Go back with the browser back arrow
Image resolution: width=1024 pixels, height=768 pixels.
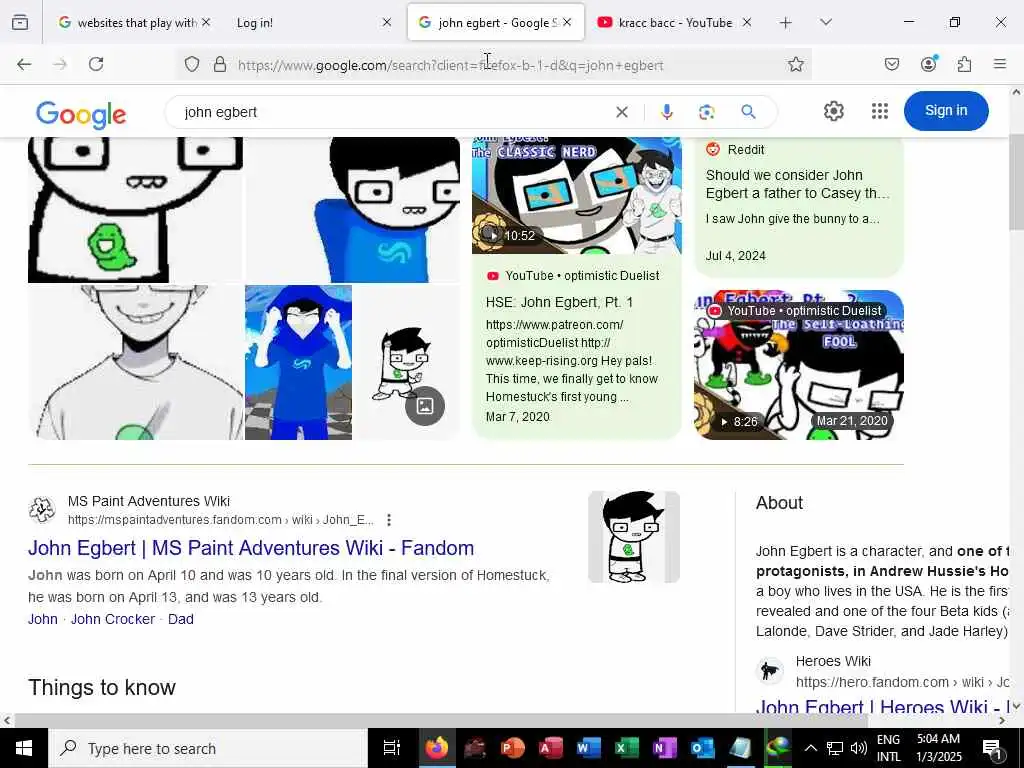24,64
